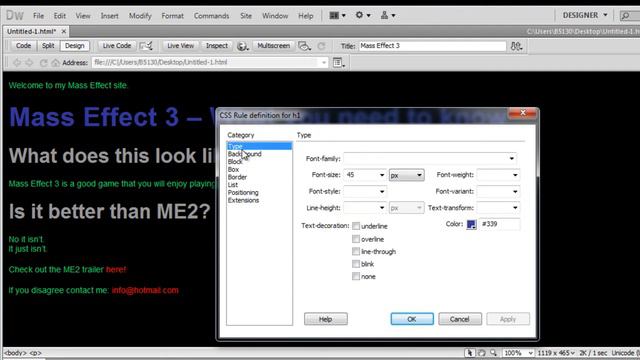Open File Management icon beside Title field
Viewport: 640px width, 360px height.
516,46
